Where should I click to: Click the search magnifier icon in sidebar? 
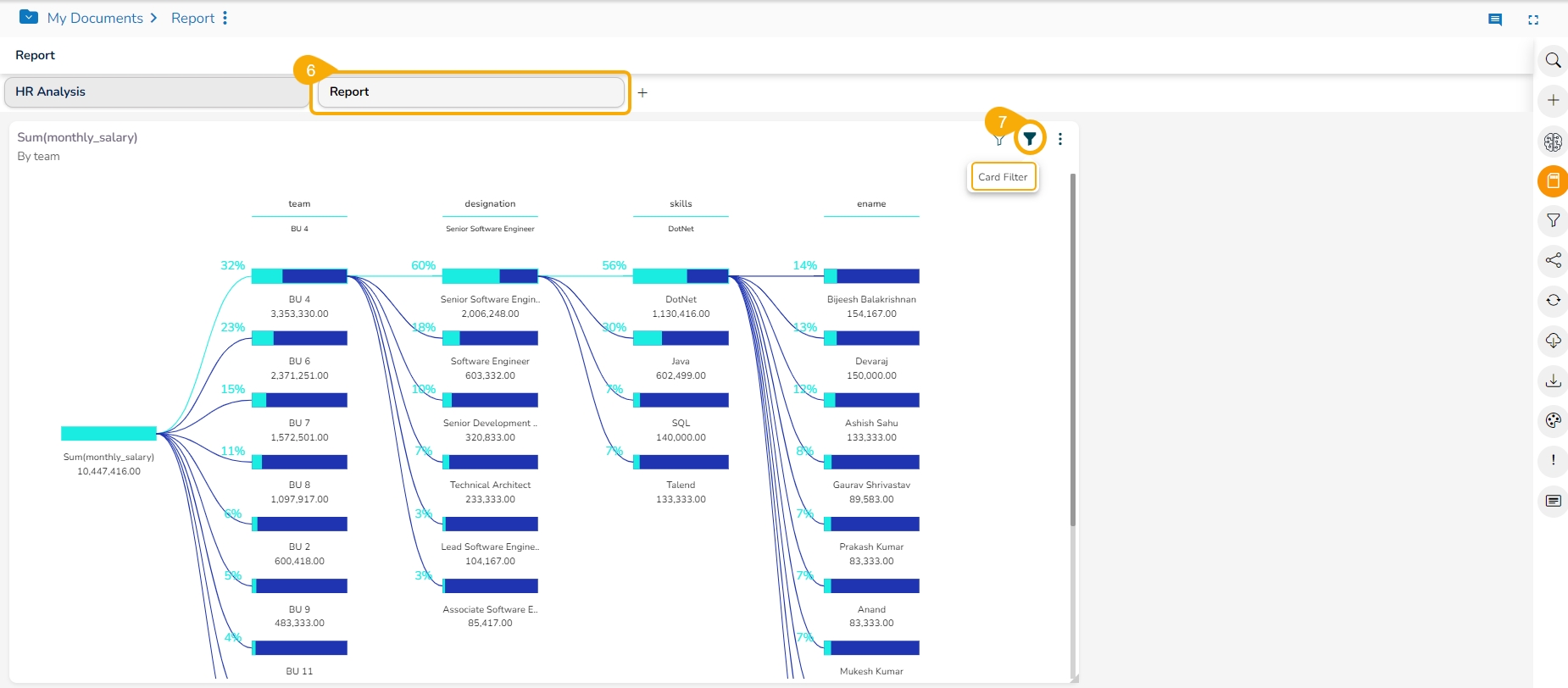[1553, 60]
